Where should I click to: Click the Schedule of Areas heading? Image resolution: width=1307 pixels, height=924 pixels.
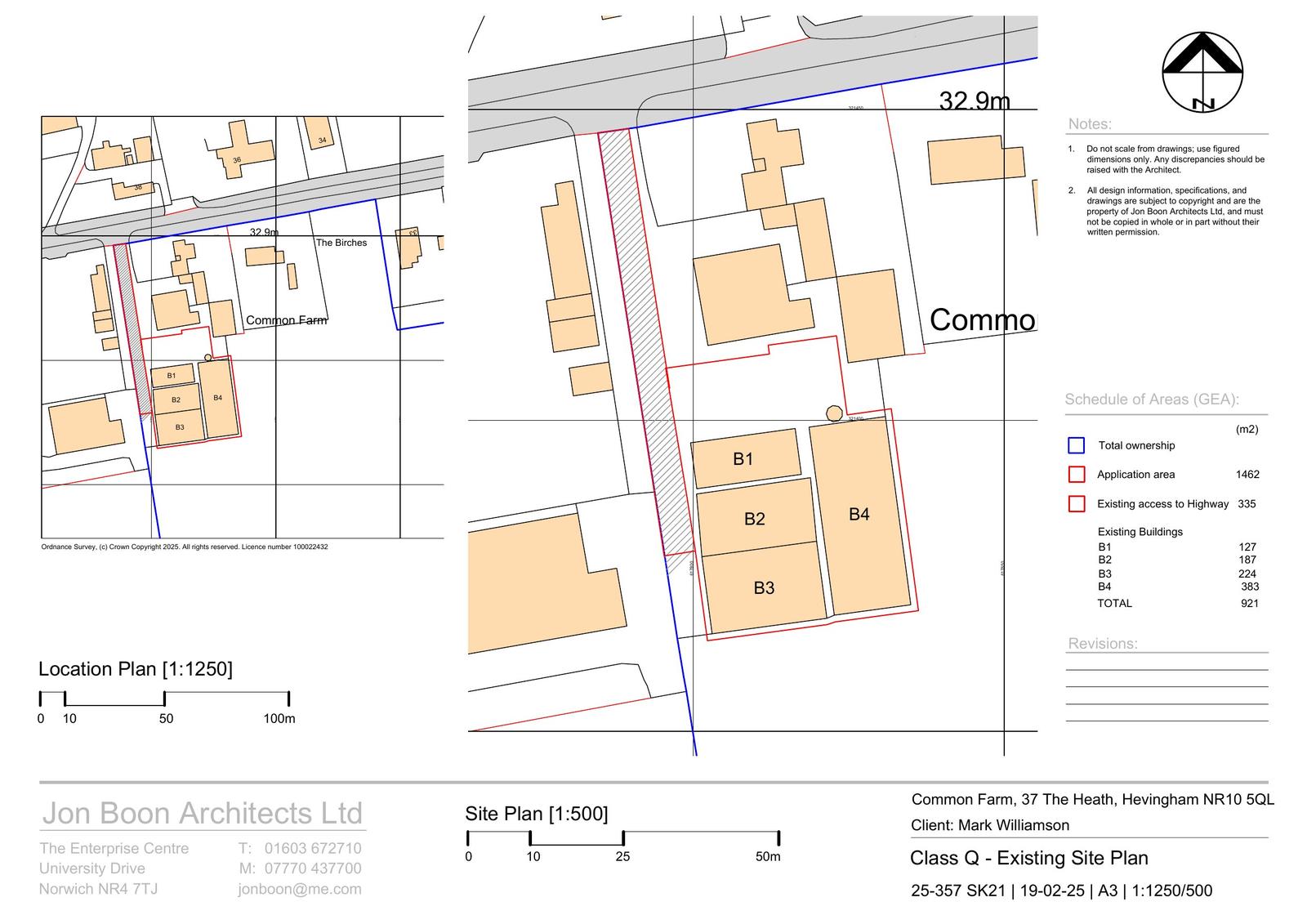point(1152,400)
